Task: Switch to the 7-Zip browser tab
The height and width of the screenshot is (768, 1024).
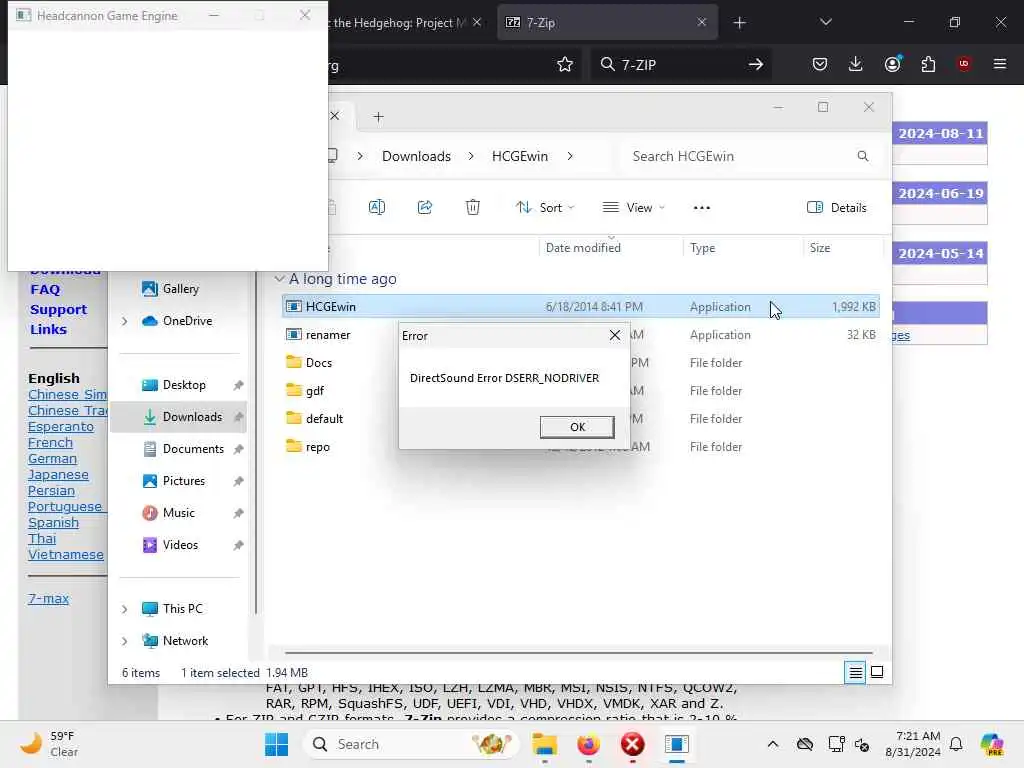Action: (x=607, y=22)
